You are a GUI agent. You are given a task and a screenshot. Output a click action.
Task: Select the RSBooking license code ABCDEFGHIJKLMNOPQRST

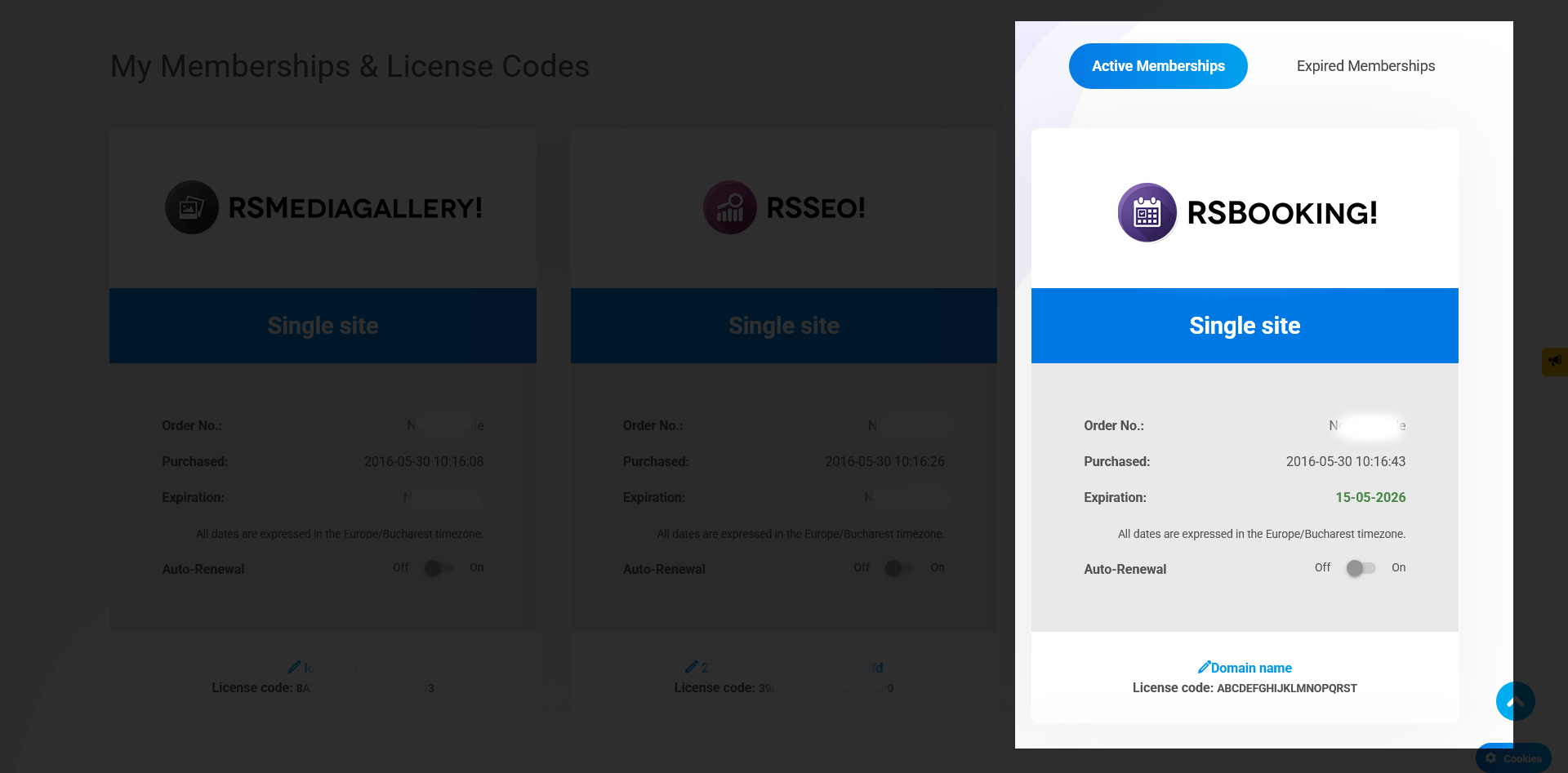click(x=1287, y=688)
